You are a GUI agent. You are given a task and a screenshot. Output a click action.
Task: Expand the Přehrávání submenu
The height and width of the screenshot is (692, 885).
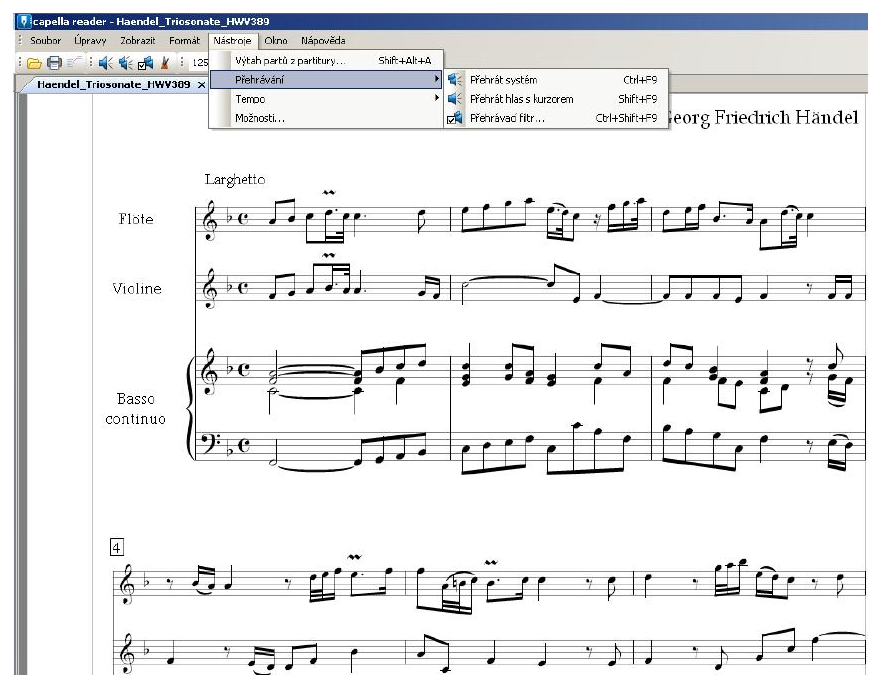[326, 80]
